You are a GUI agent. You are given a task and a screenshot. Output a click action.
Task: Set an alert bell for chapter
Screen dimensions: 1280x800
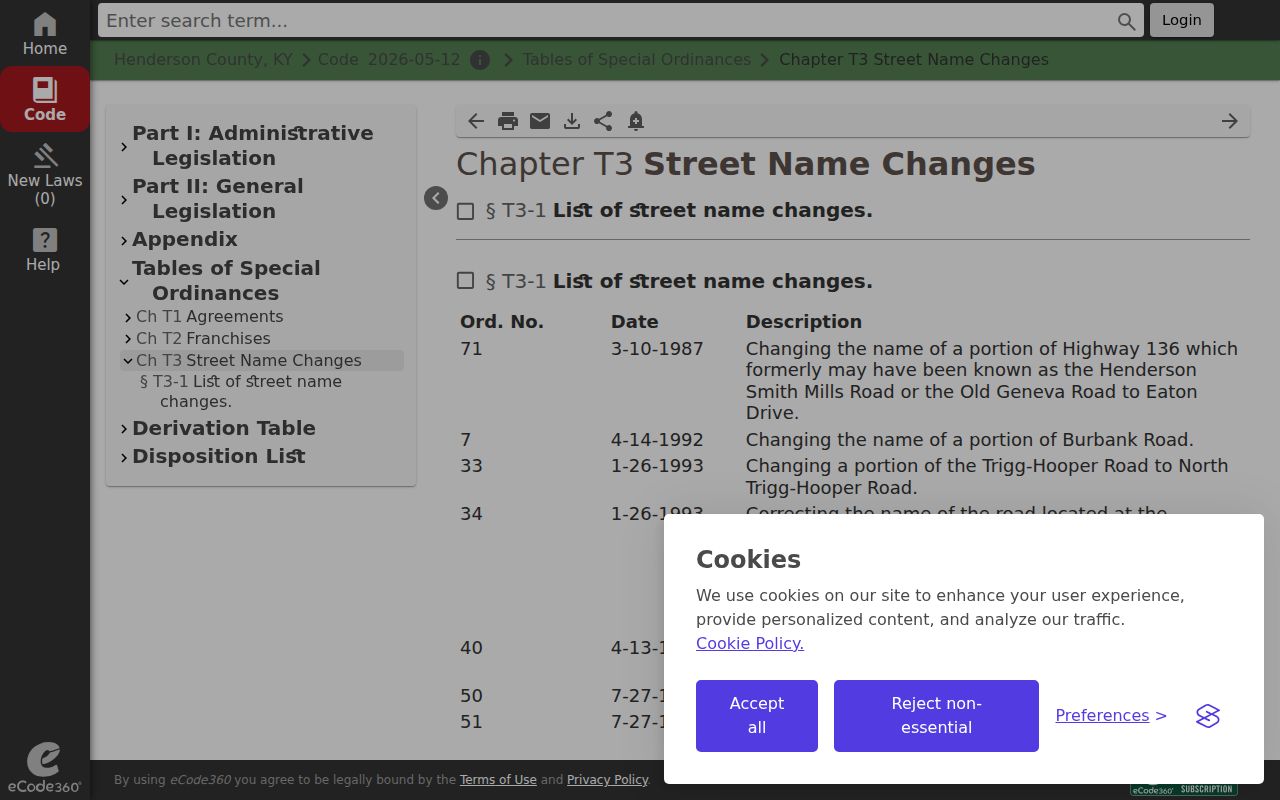[x=636, y=121]
